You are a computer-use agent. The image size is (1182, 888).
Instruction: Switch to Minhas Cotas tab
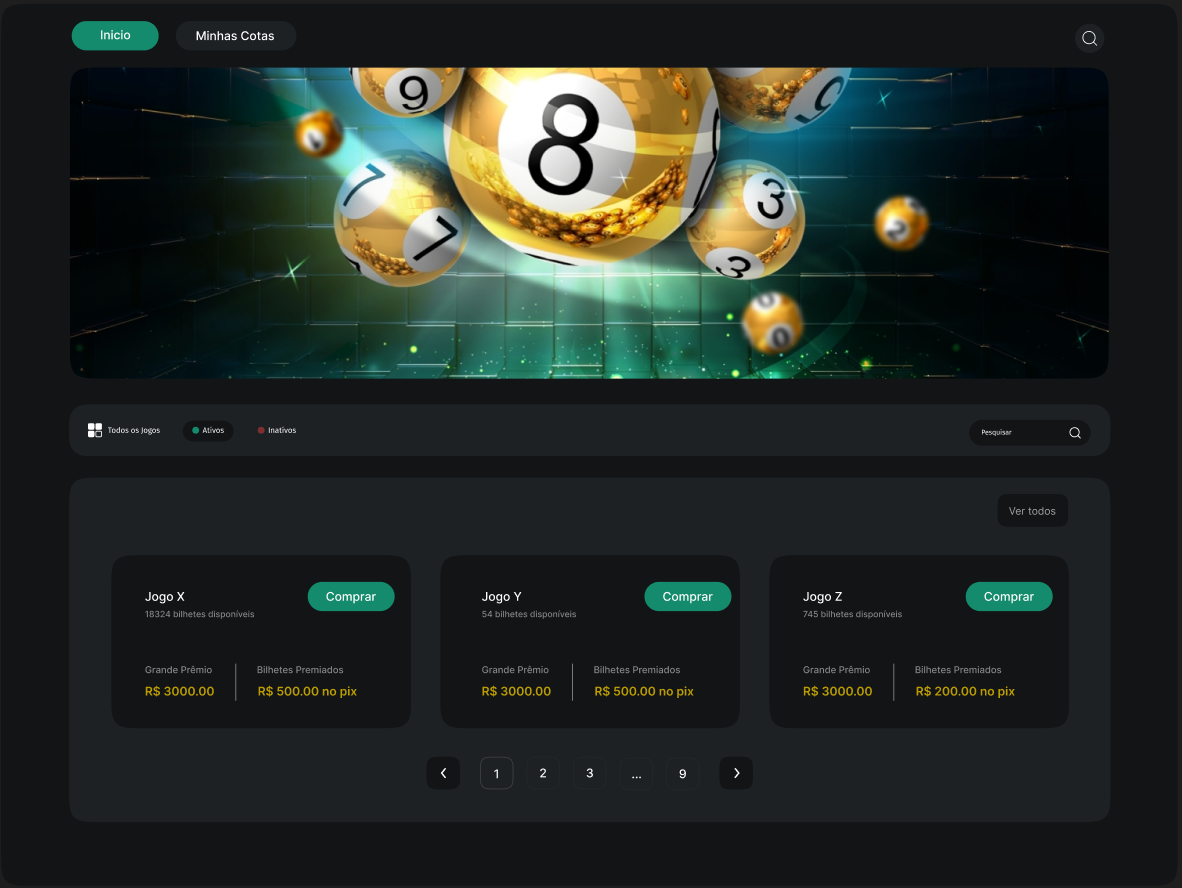pyautogui.click(x=235, y=35)
